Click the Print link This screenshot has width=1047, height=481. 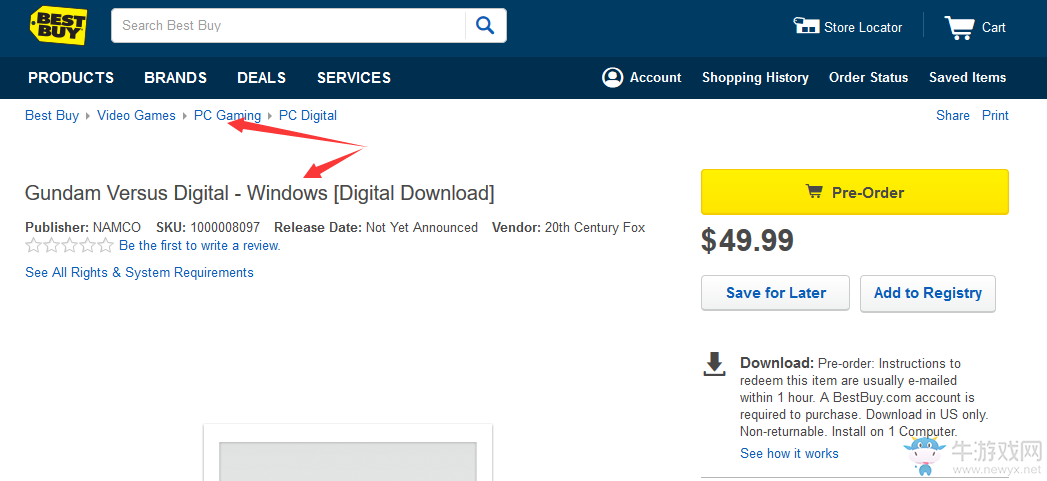point(995,116)
